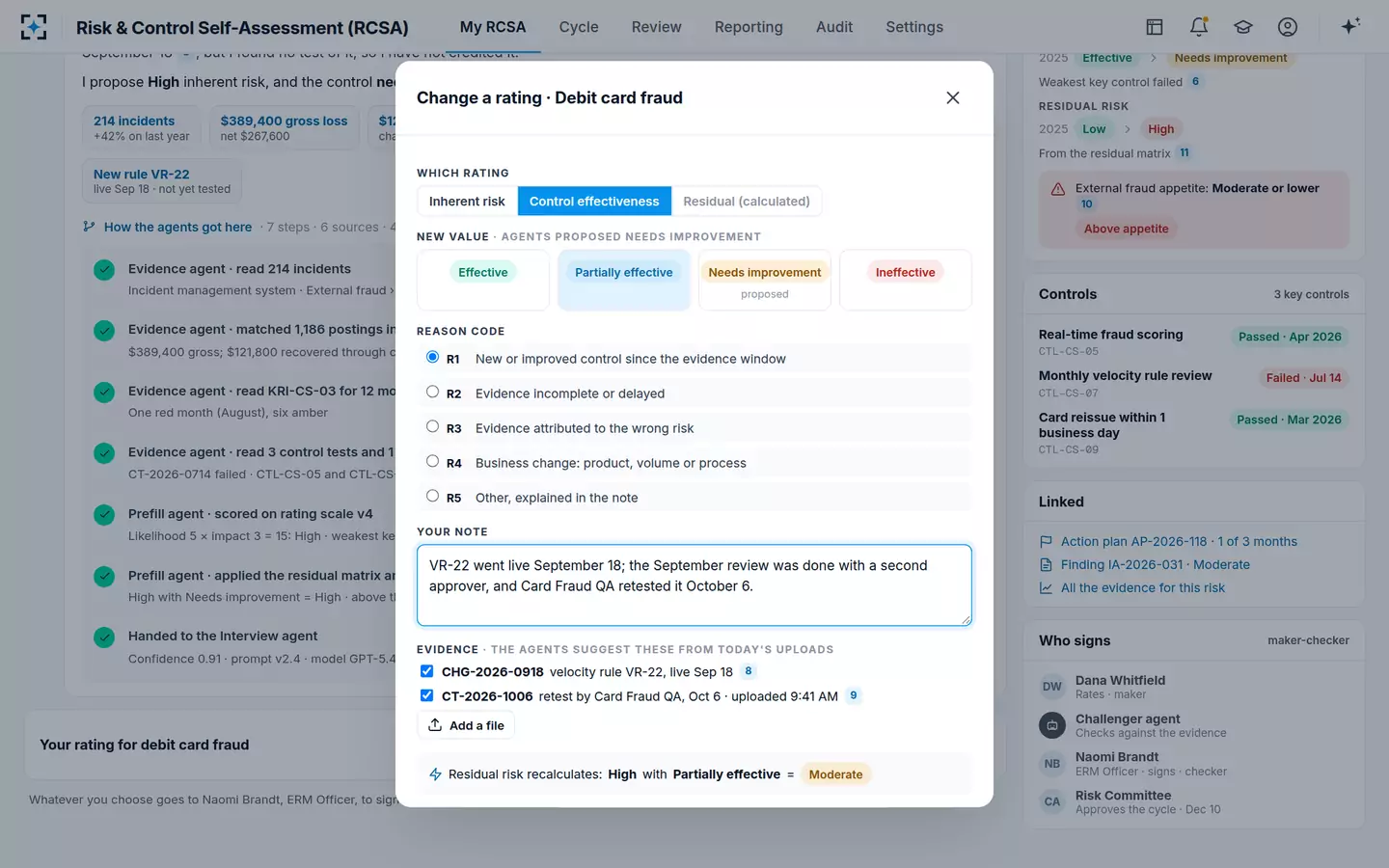Click green check for Prefill agent scored on rating scale
Viewport: 1389px width, 868px height.
tap(104, 515)
